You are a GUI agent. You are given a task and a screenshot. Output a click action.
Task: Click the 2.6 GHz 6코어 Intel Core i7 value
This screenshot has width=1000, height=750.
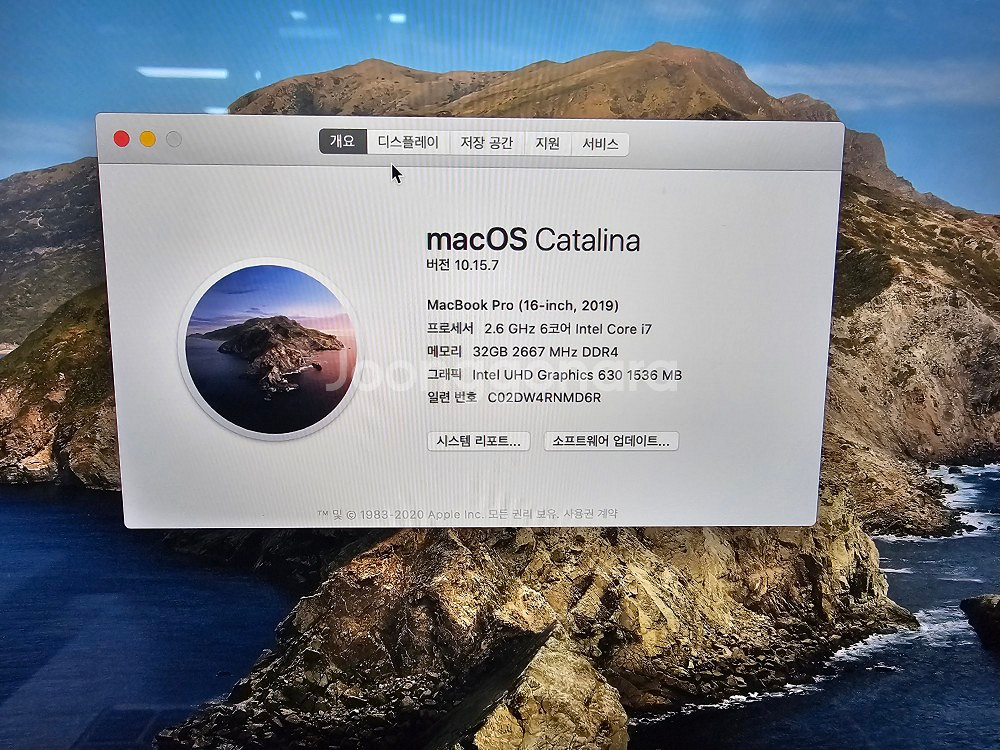pyautogui.click(x=568, y=329)
